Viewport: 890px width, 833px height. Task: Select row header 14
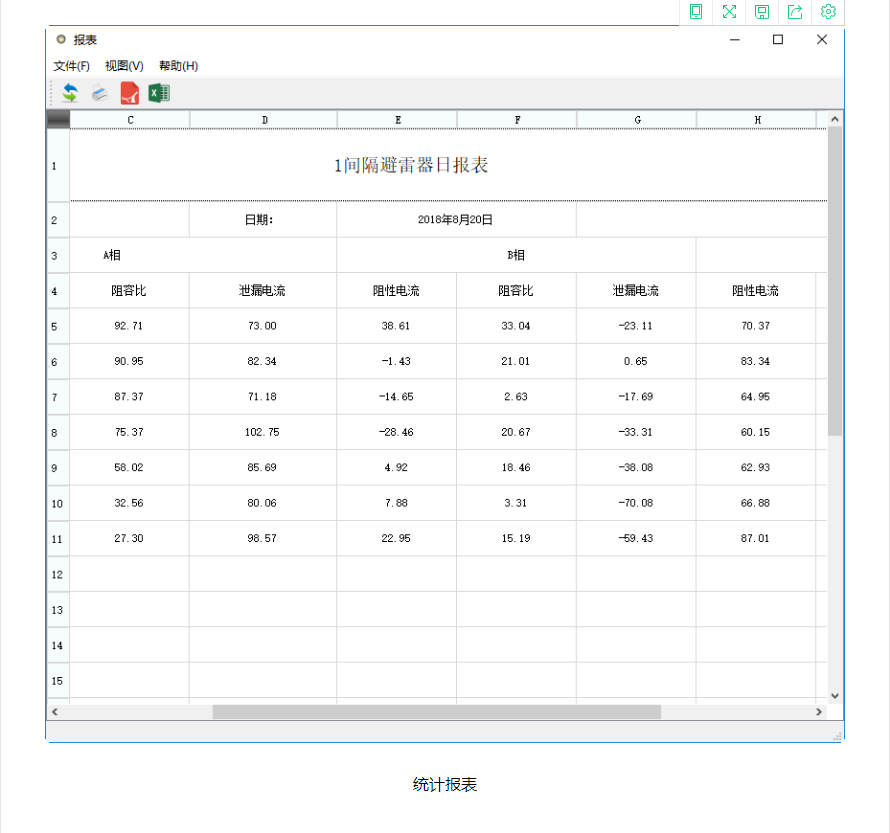58,645
